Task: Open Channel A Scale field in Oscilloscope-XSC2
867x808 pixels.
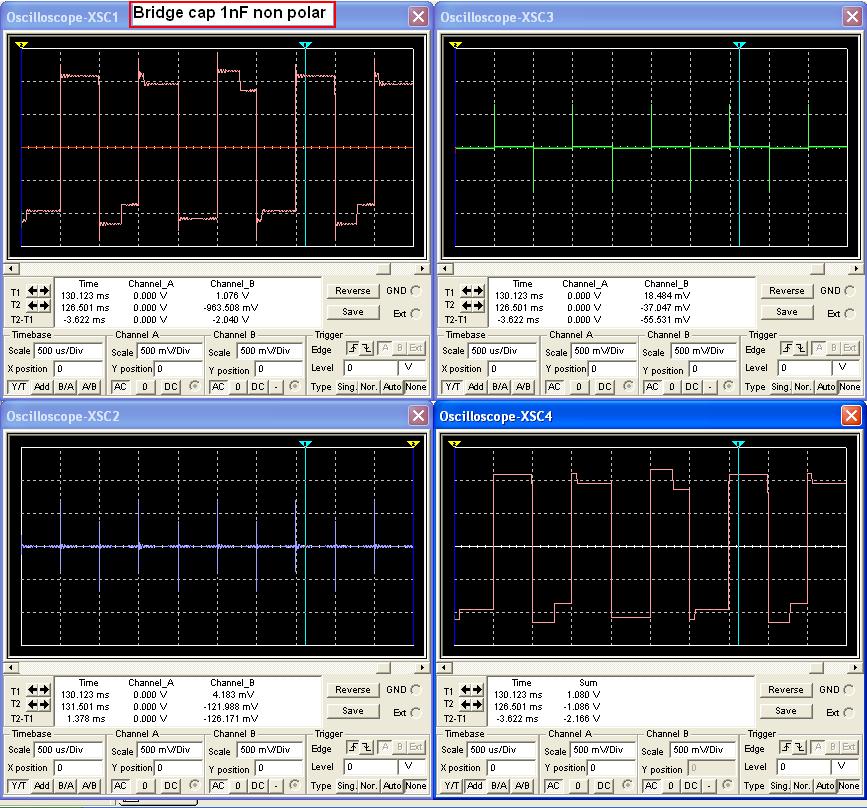Action: tap(170, 750)
